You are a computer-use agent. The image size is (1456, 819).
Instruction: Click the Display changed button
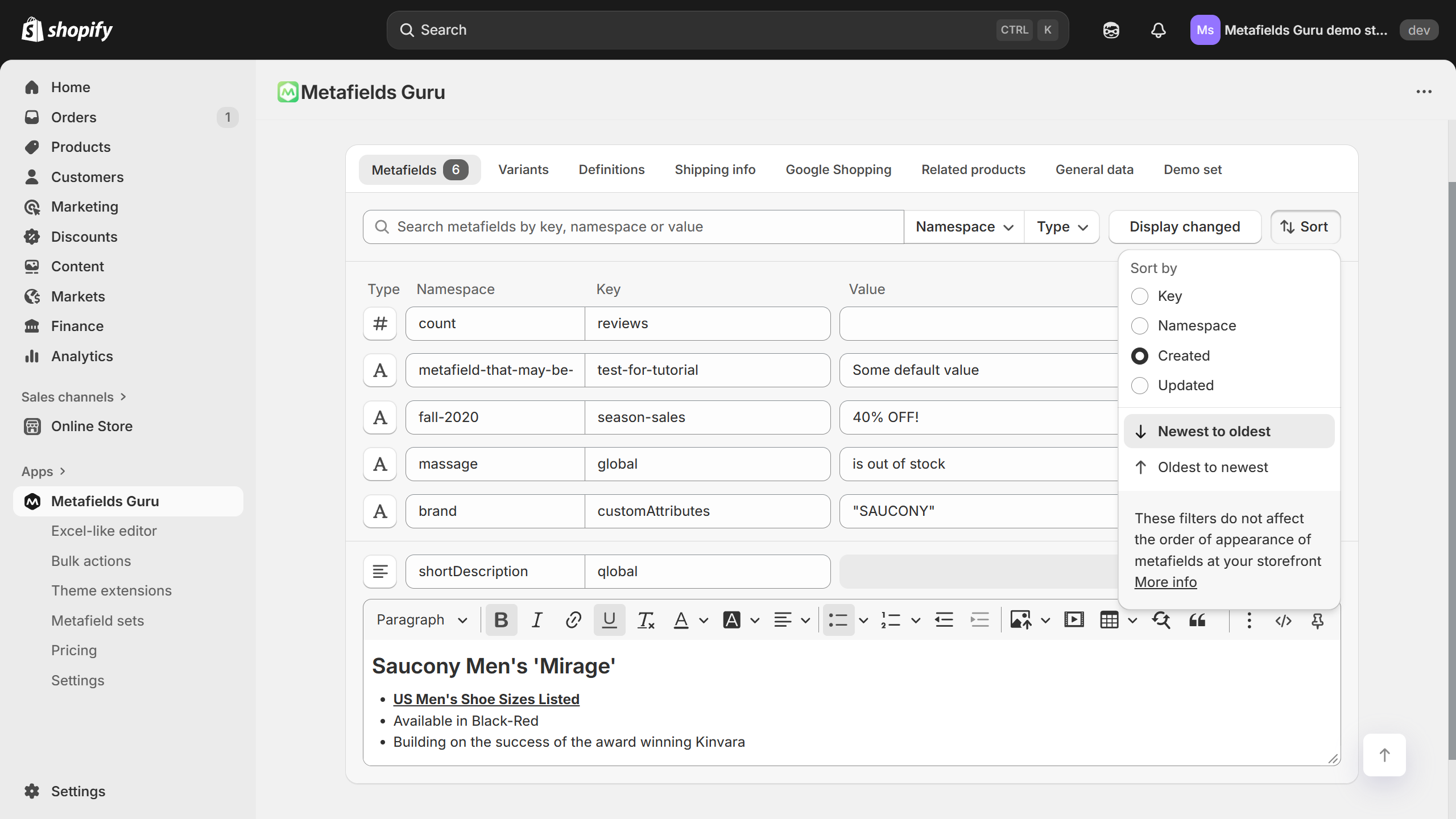1184,227
